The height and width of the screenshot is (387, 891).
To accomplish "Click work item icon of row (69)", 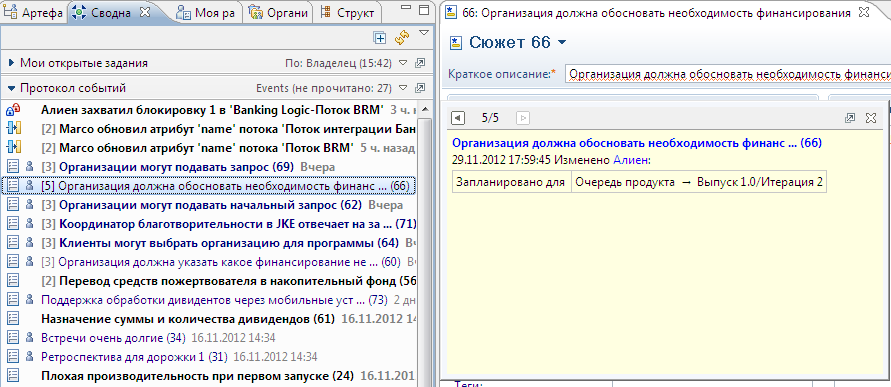I will pos(12,167).
